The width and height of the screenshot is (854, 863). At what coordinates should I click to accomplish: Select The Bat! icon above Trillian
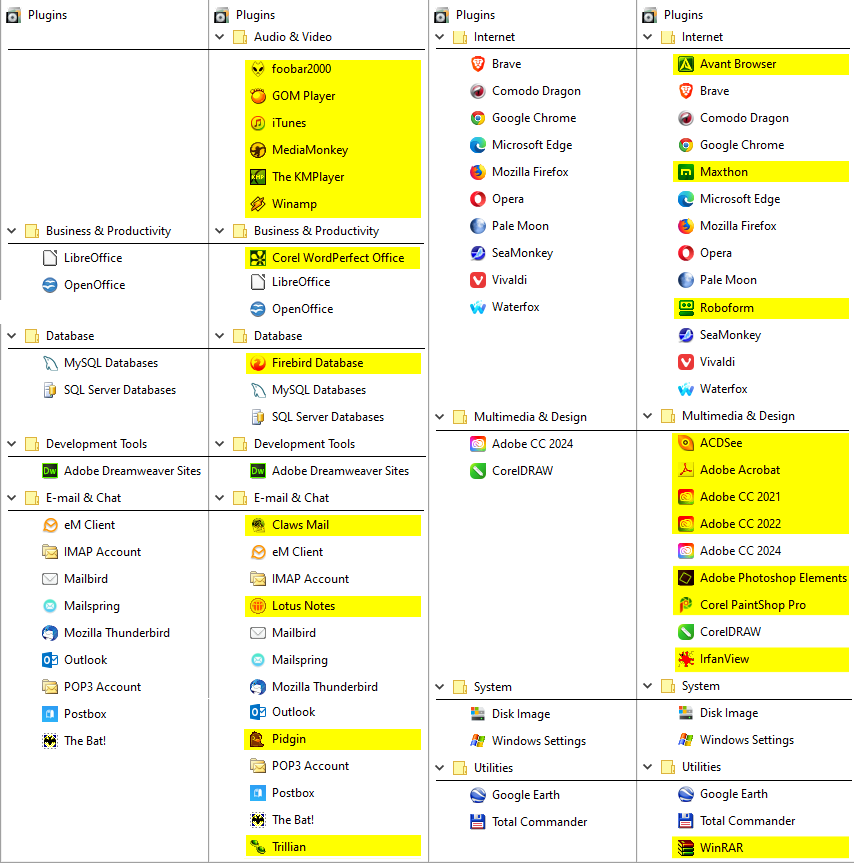click(x=258, y=820)
